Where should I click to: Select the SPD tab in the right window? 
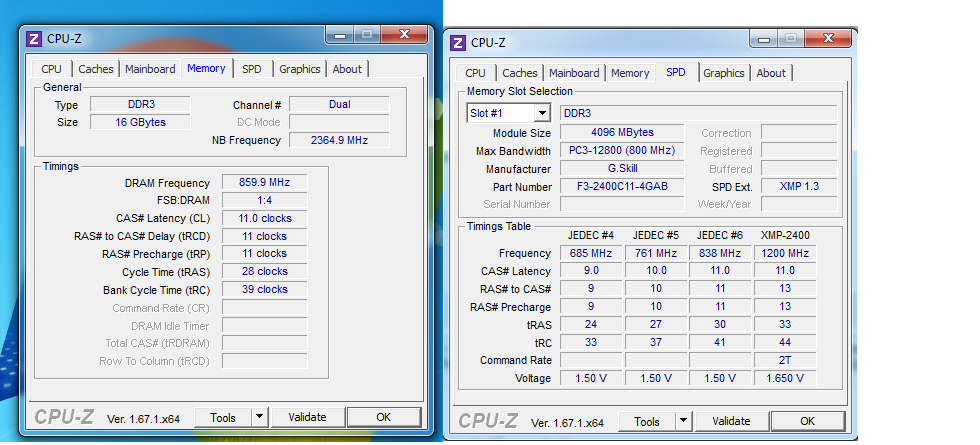676,72
